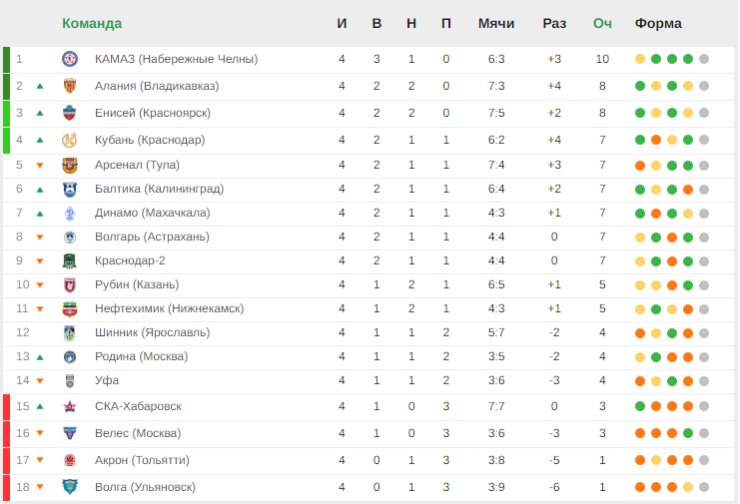
Task: Click the КАМАЗ team logo icon
Action: [x=70, y=59]
